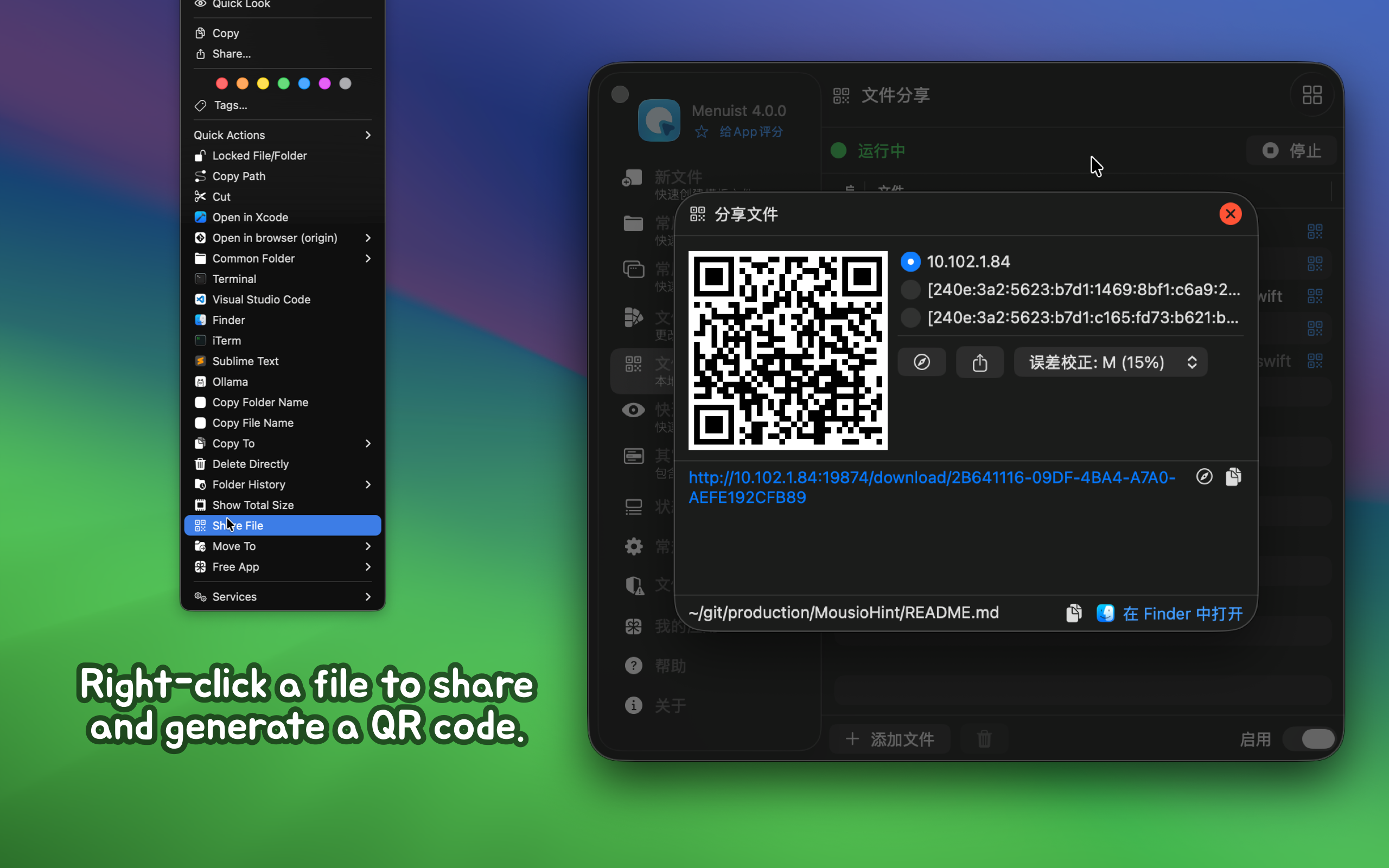Click the compass button next to the share button
Image resolution: width=1389 pixels, height=868 pixels.
922,362
